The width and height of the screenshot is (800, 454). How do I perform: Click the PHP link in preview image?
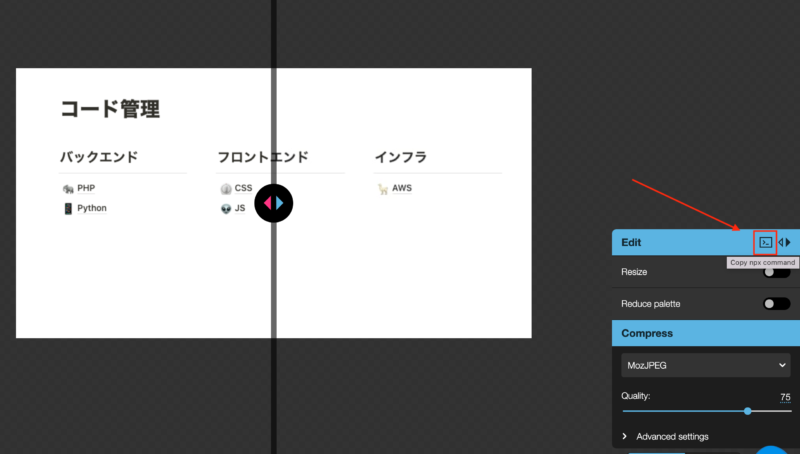coord(86,188)
